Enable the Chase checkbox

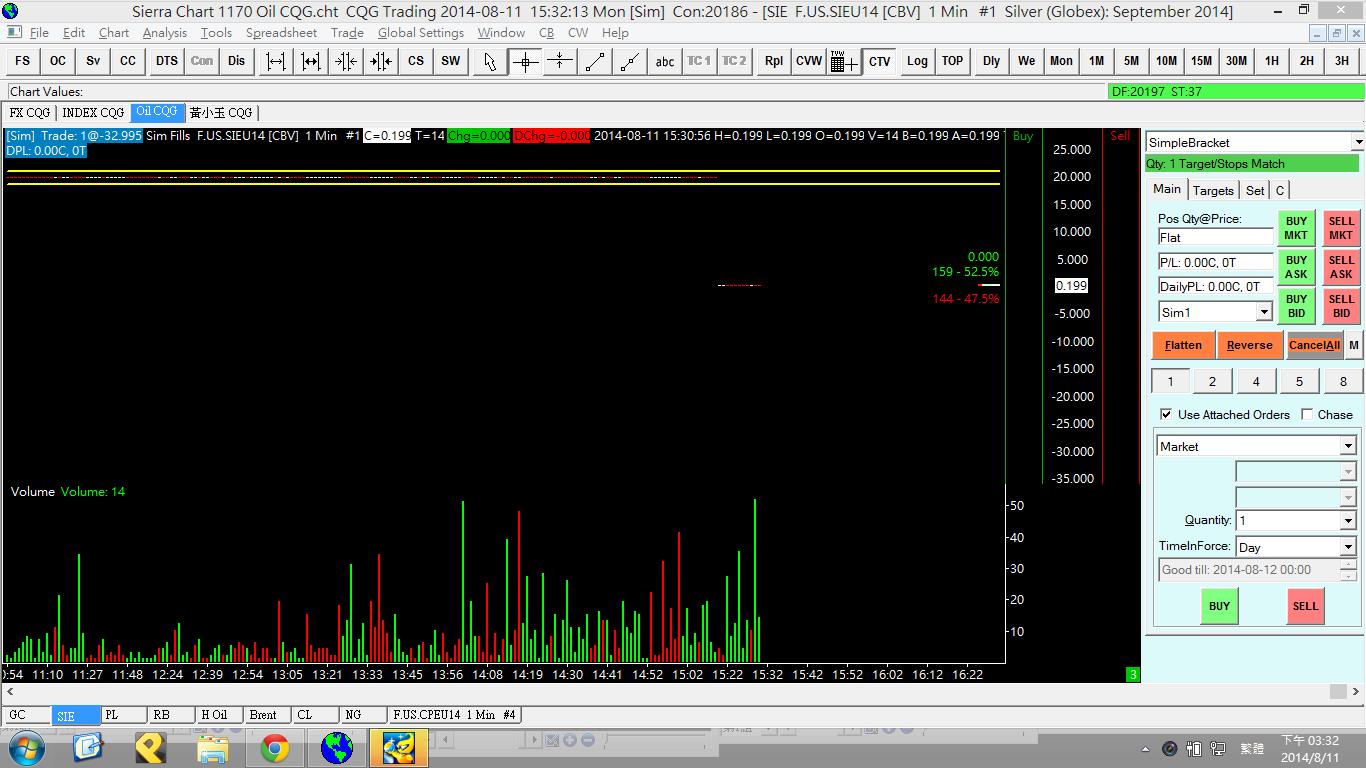tap(1307, 414)
